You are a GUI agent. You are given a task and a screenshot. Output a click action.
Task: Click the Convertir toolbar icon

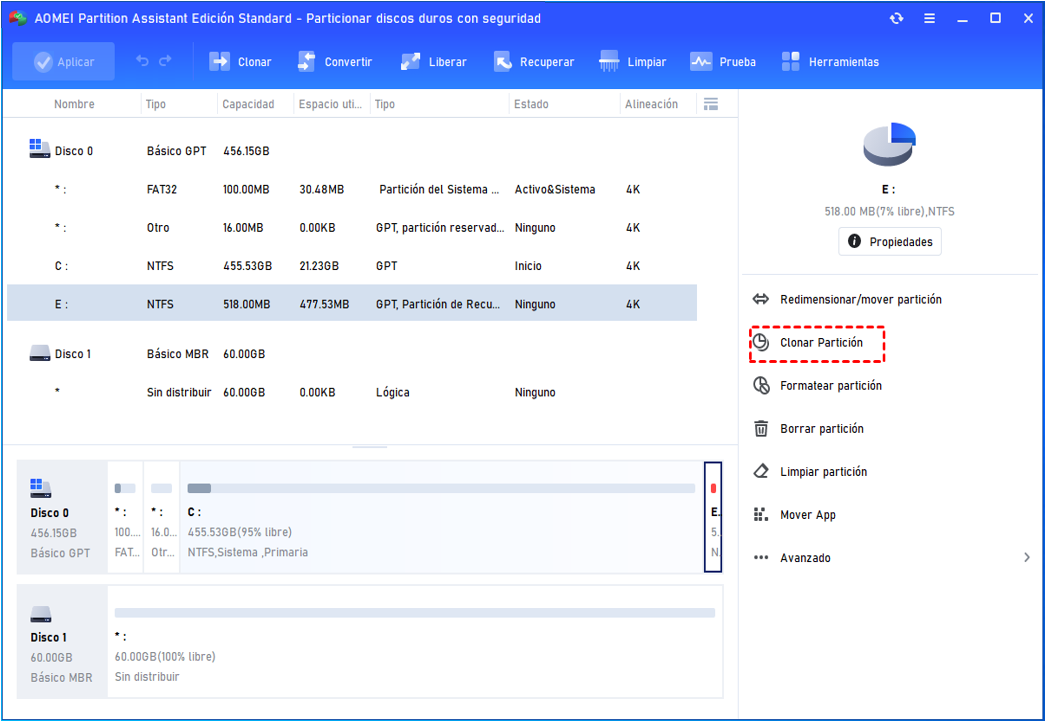point(306,61)
